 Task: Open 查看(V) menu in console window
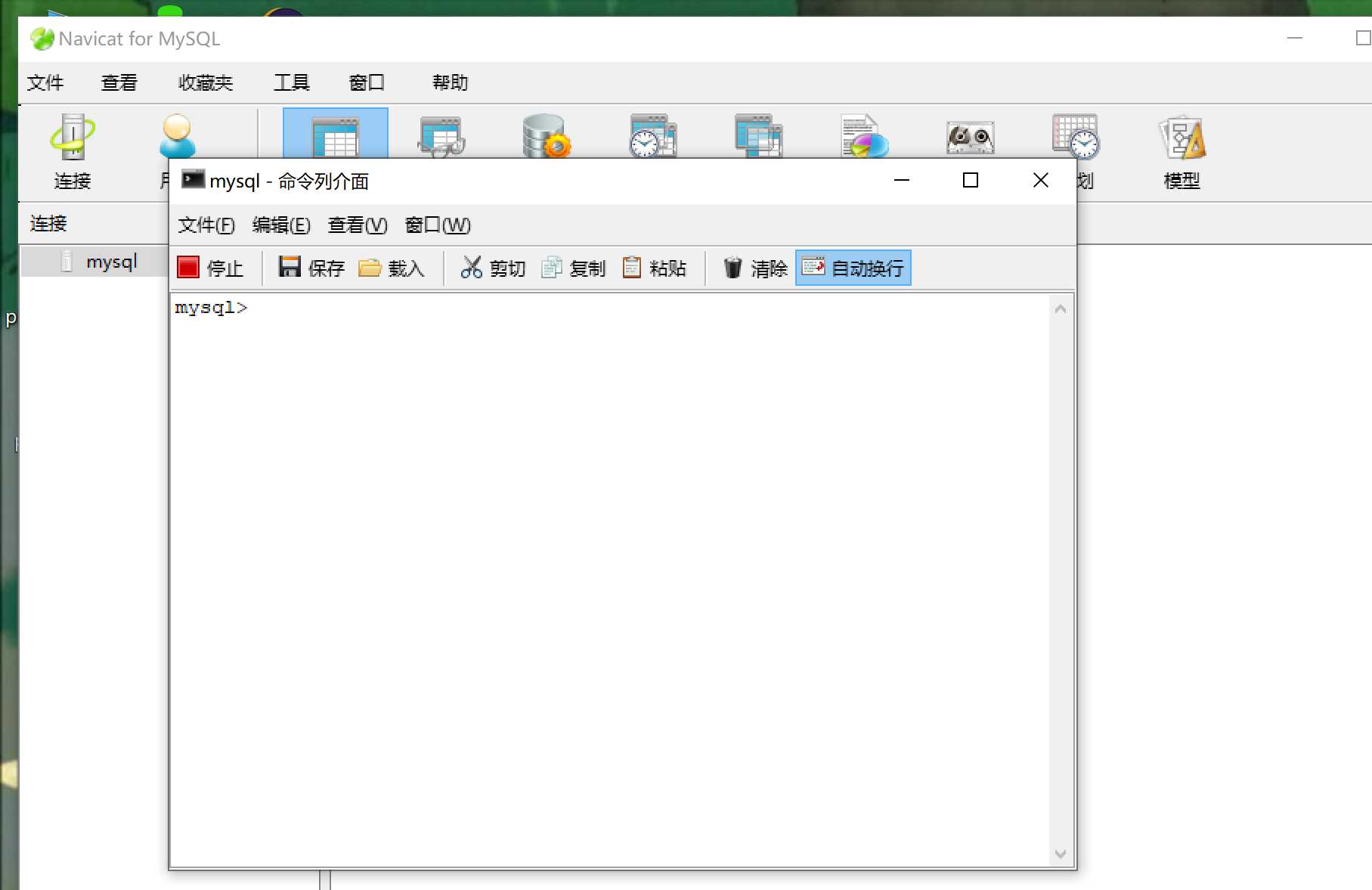click(358, 225)
